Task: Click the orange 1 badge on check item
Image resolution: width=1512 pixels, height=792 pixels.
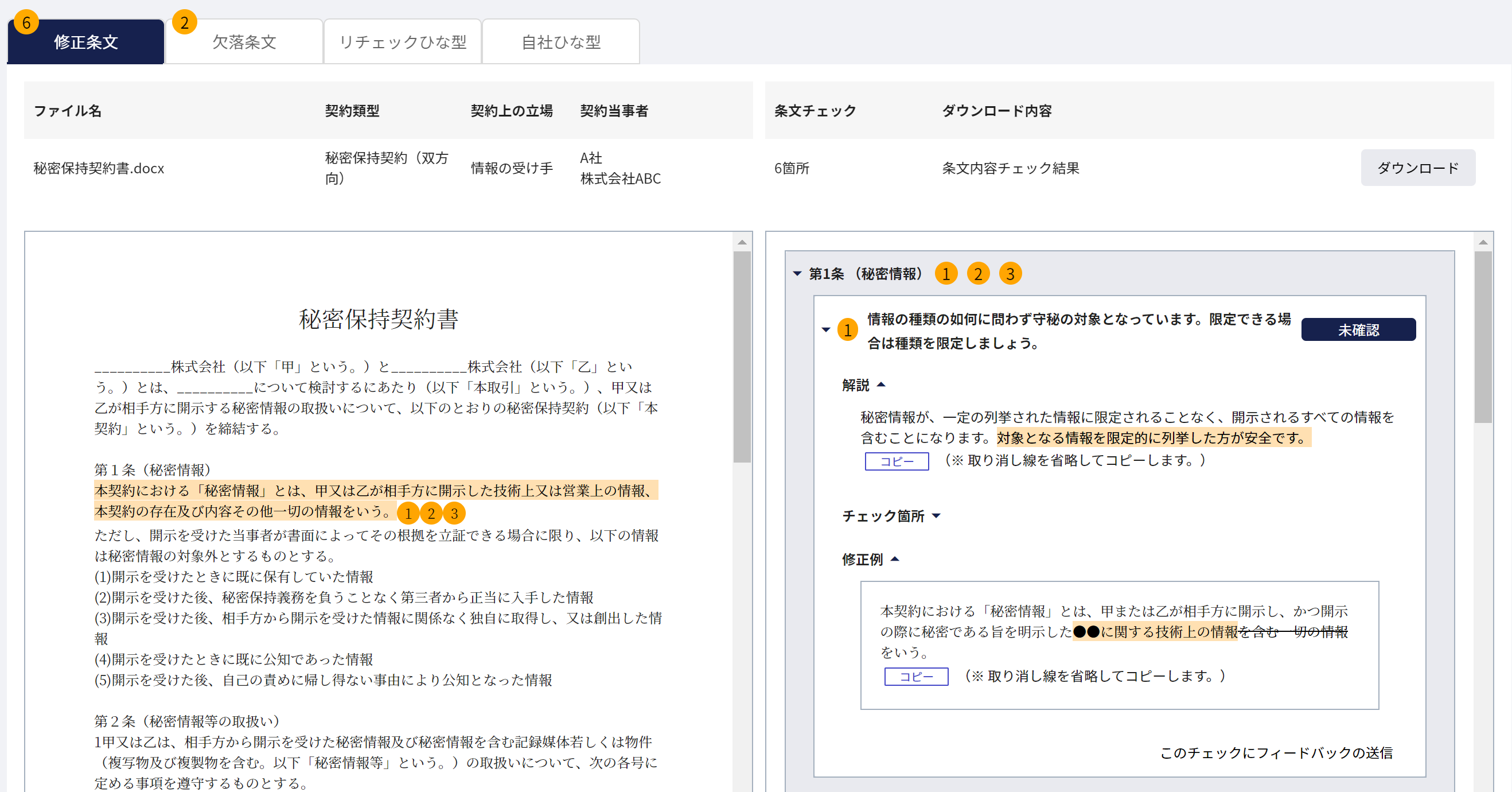Action: [x=847, y=330]
